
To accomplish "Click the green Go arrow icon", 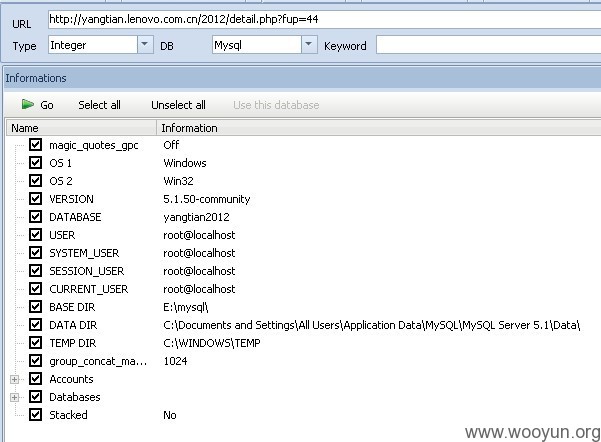I will pyautogui.click(x=28, y=104).
